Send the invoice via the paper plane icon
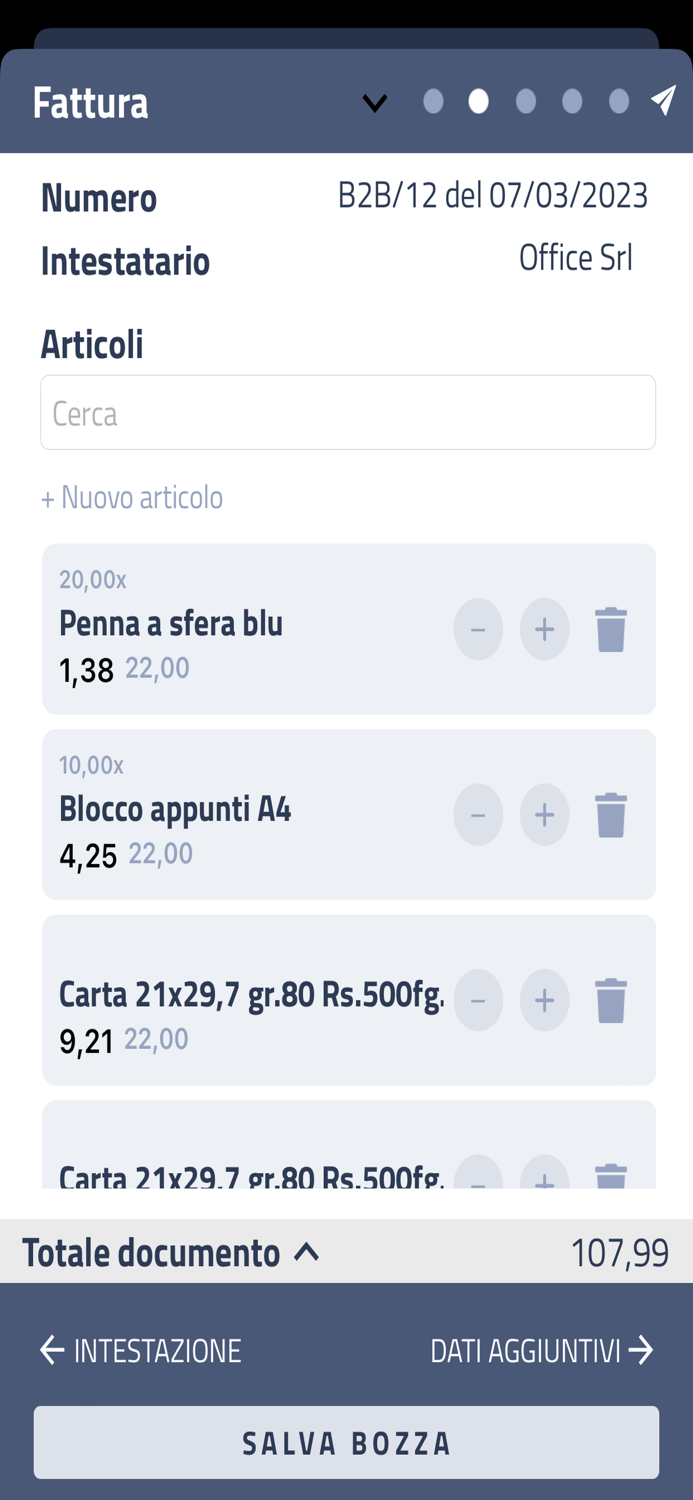The image size is (693, 1500). pos(662,101)
